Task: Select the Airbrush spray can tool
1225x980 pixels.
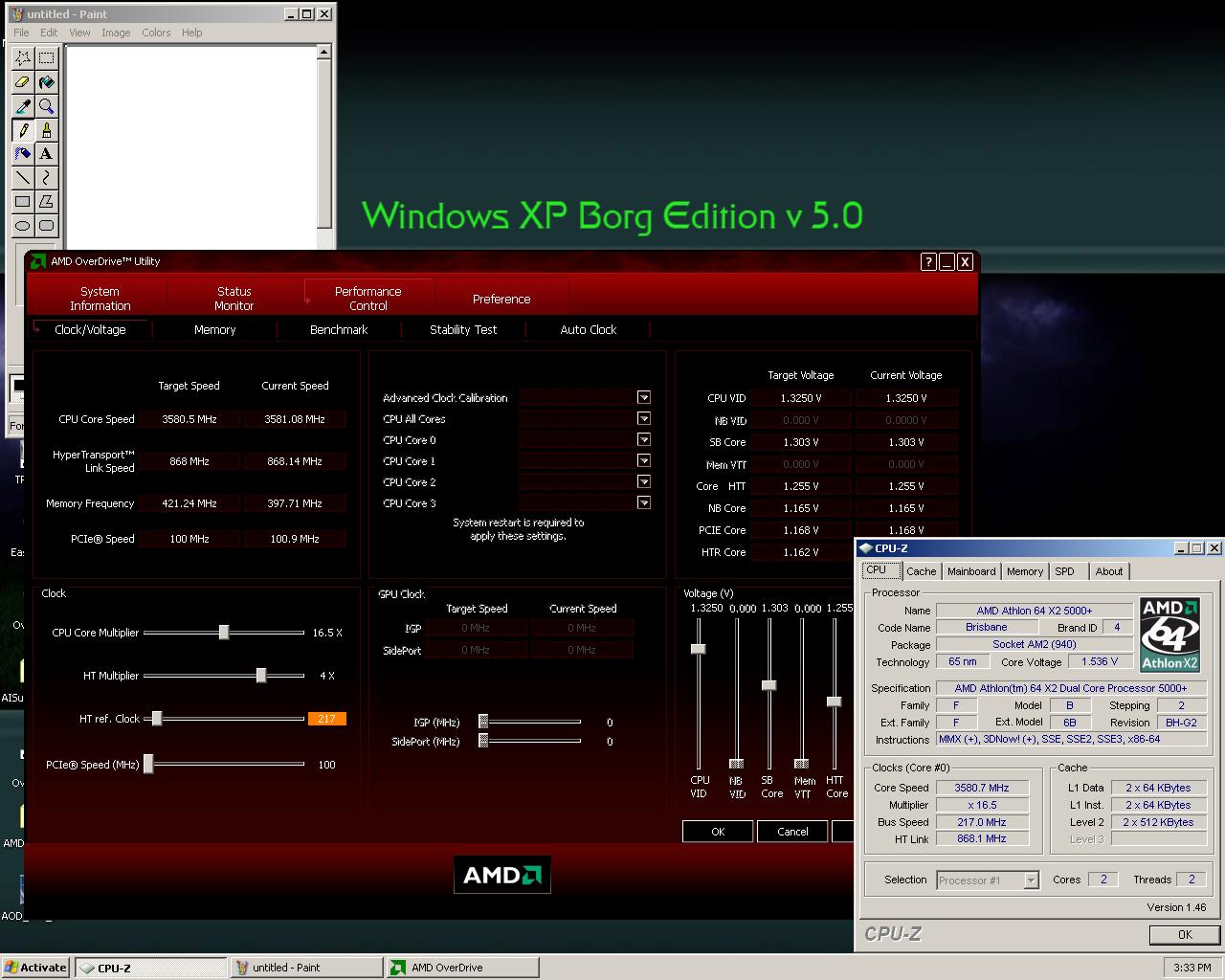Action: [23, 154]
